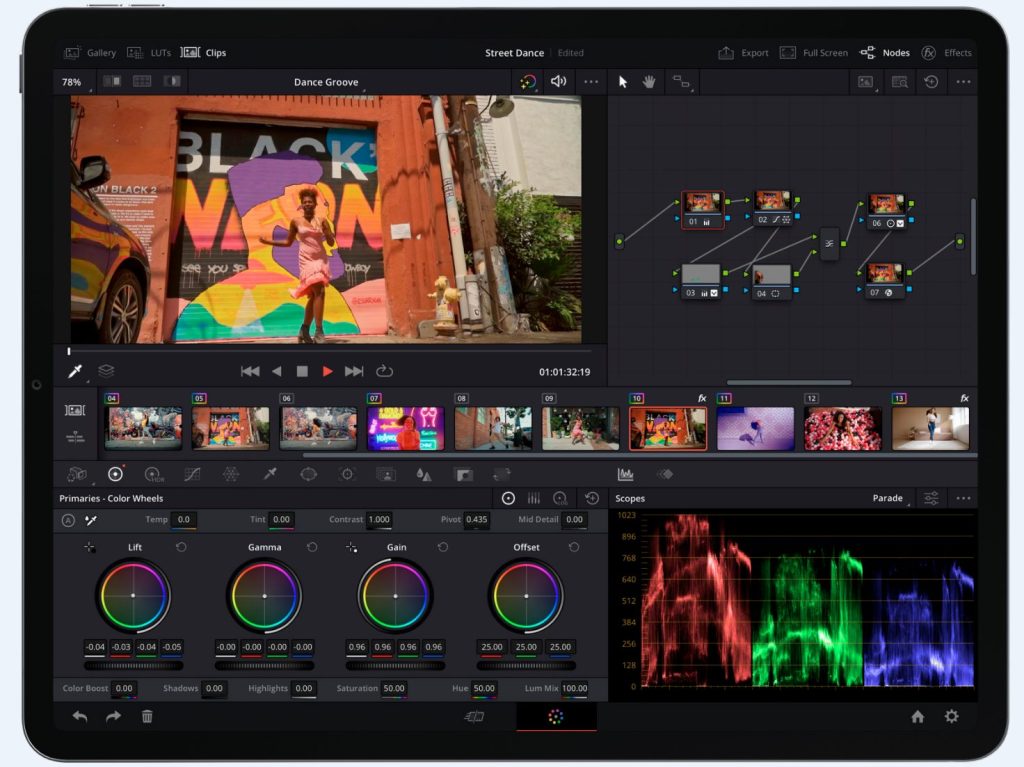This screenshot has width=1024, height=767.
Task: Click Lift black point picker crosshair
Action: 89,547
